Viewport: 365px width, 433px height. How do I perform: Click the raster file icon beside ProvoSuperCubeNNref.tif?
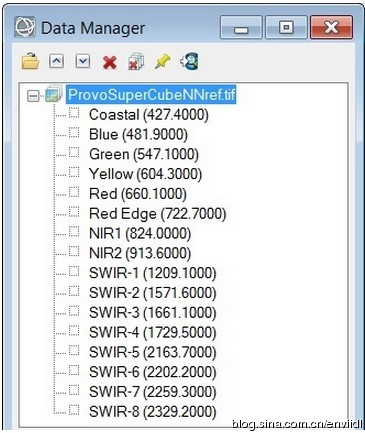[54, 94]
